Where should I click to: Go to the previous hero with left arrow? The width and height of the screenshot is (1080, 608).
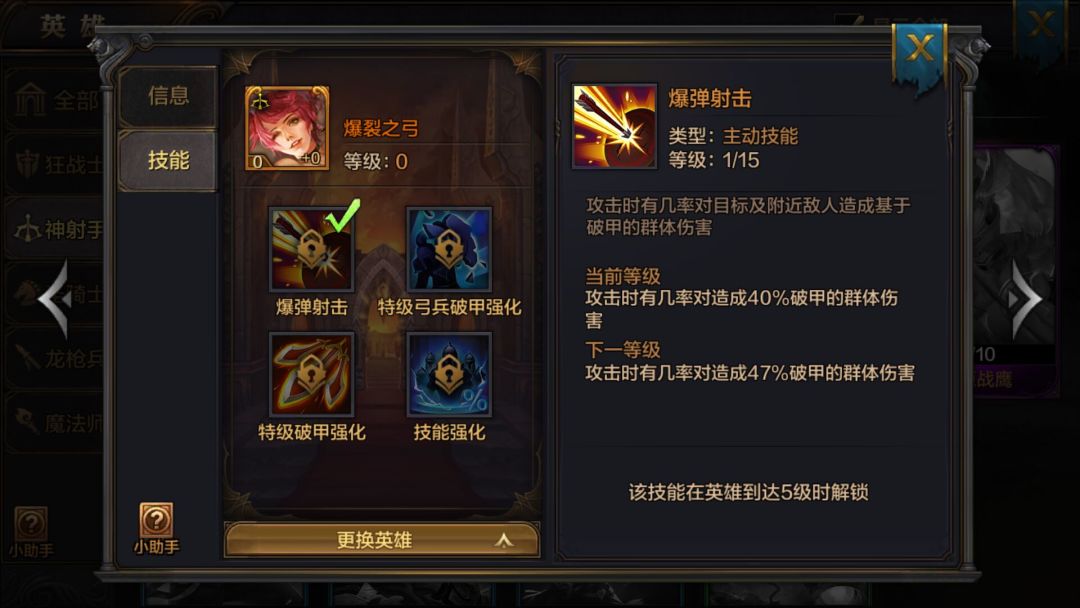[55, 299]
